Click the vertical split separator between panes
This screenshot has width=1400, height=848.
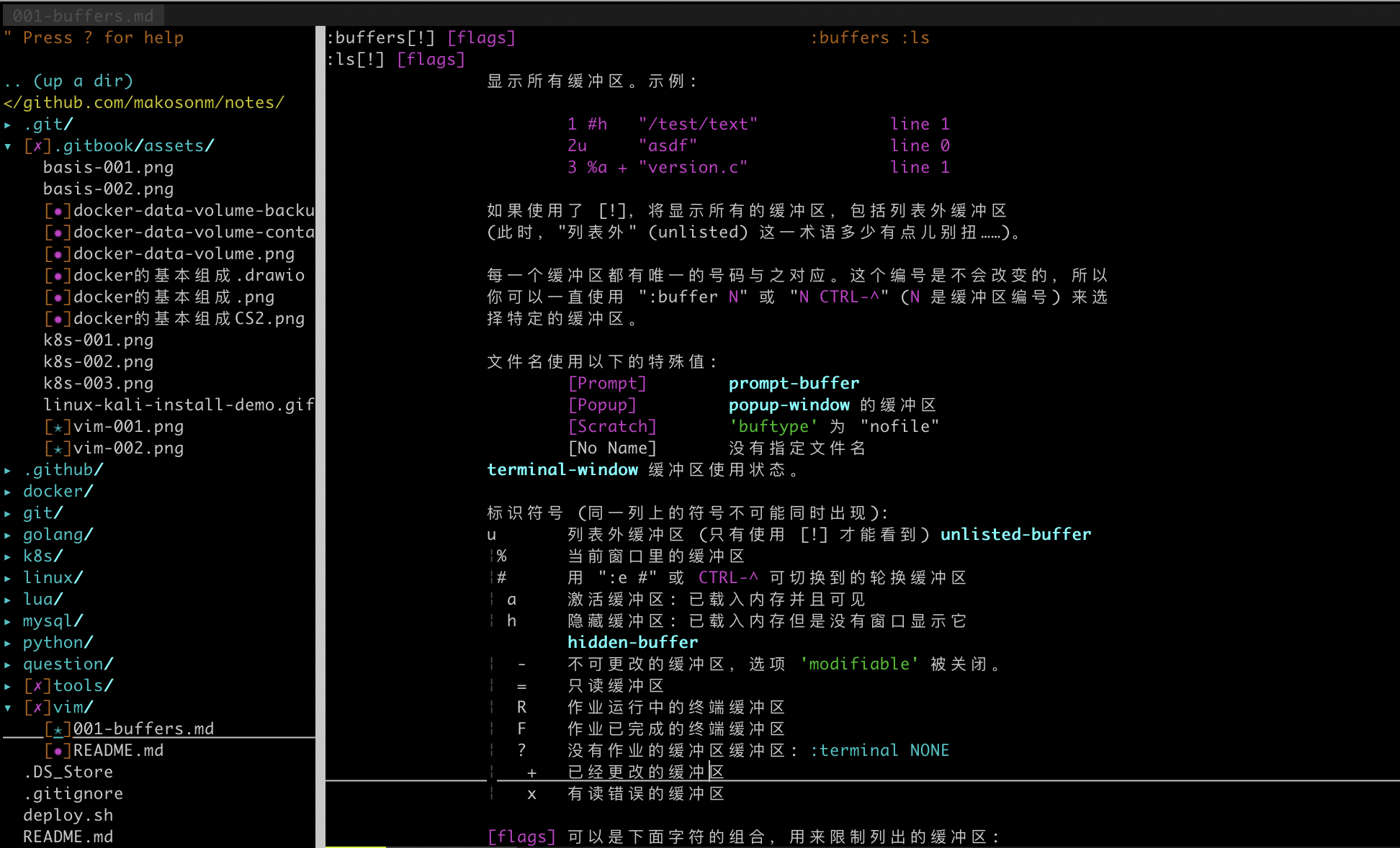[320, 432]
